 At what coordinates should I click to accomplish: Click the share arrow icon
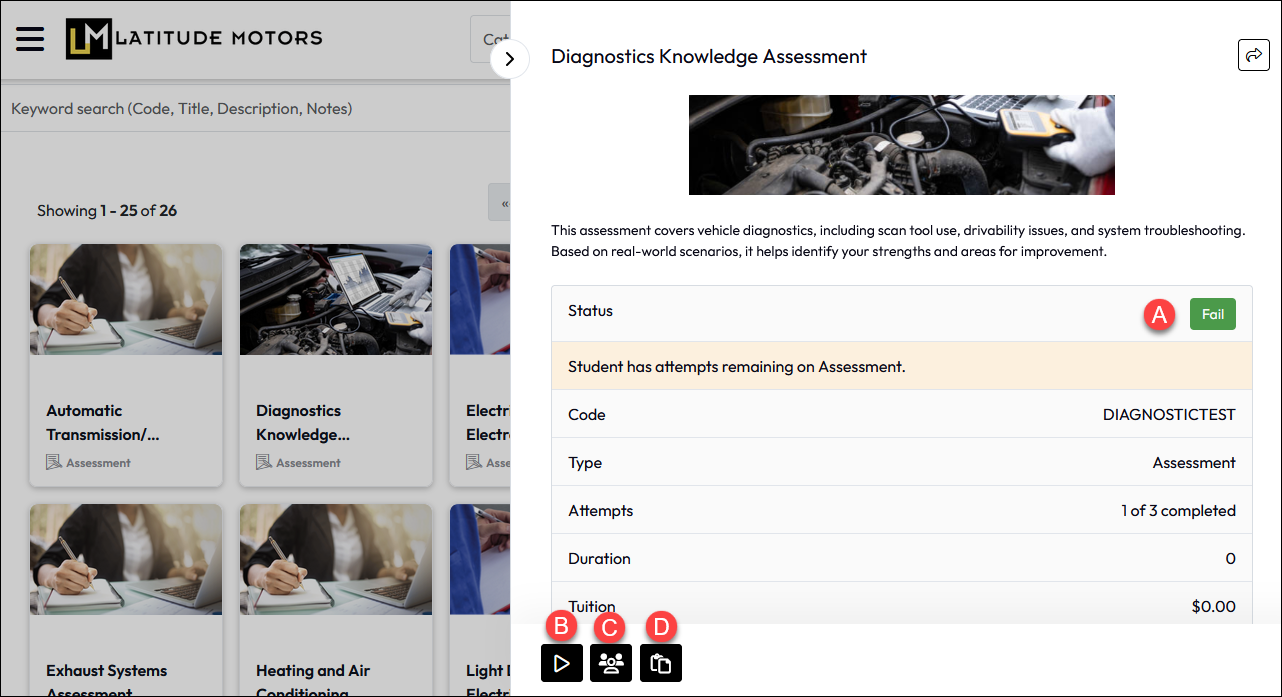click(x=1253, y=55)
